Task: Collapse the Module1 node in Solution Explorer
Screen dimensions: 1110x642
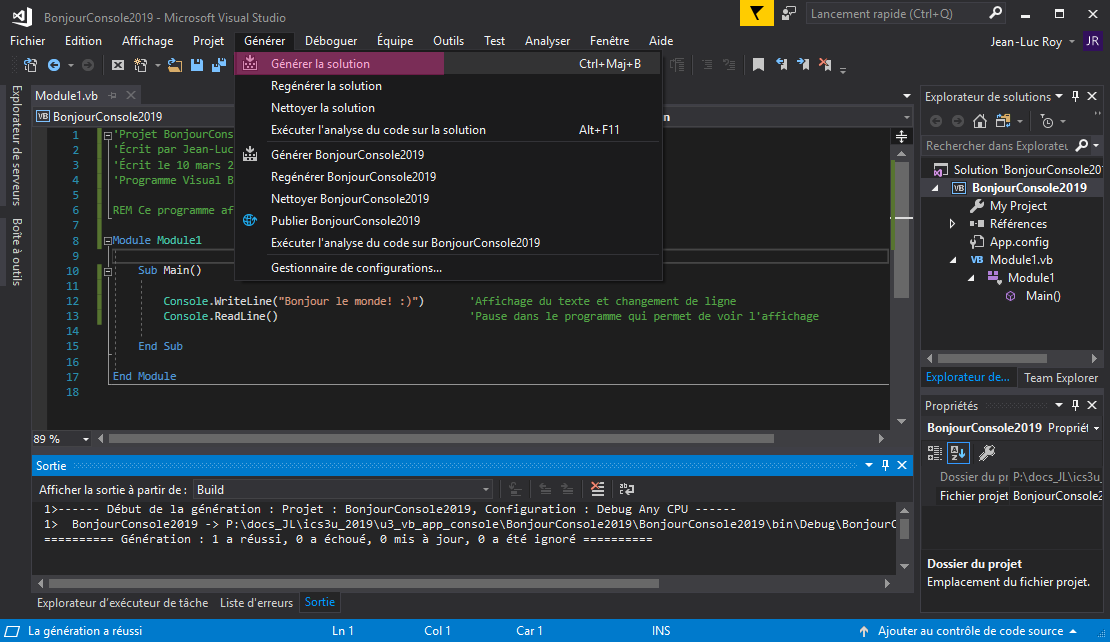Action: [971, 278]
